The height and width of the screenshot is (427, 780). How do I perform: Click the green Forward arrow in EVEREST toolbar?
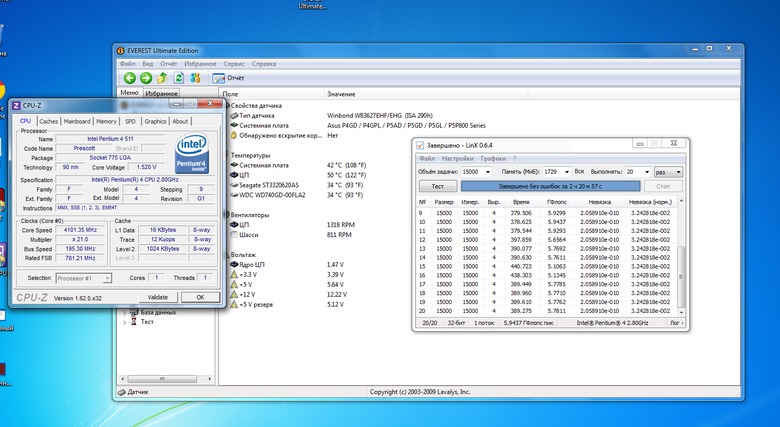(146, 77)
